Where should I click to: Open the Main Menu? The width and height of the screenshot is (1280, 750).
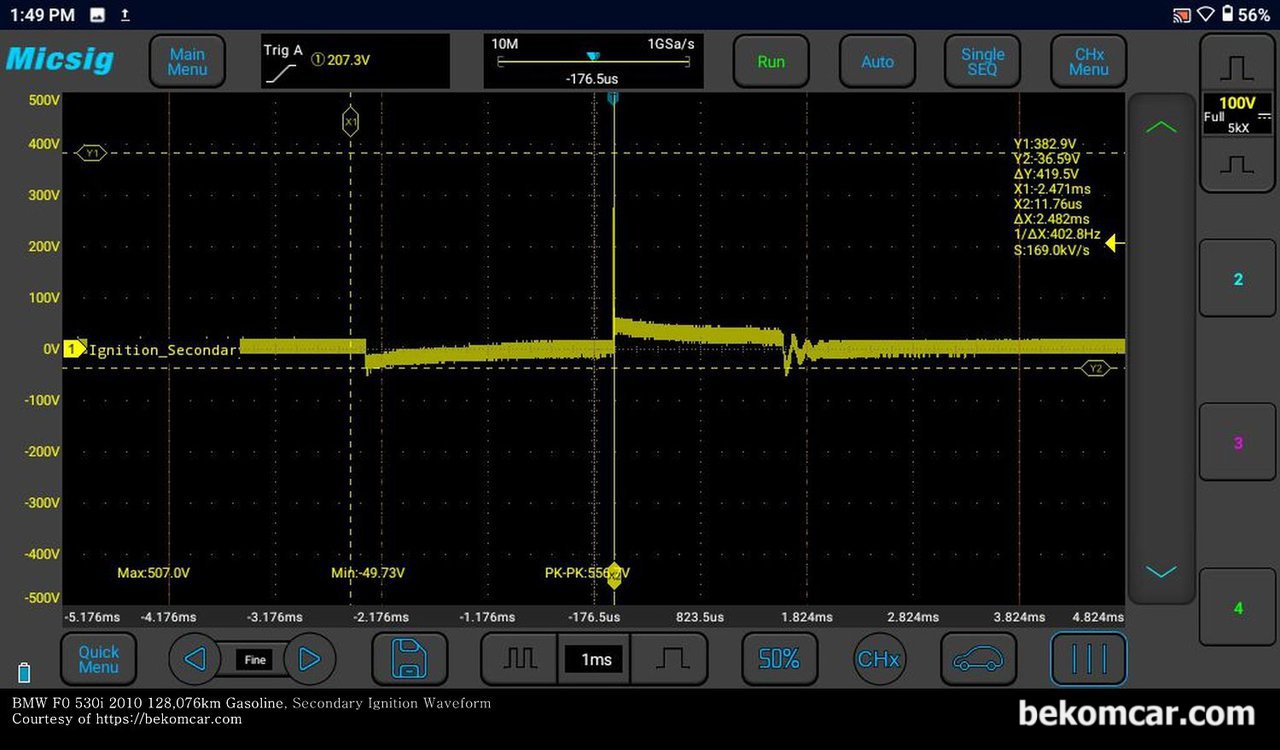pos(187,62)
